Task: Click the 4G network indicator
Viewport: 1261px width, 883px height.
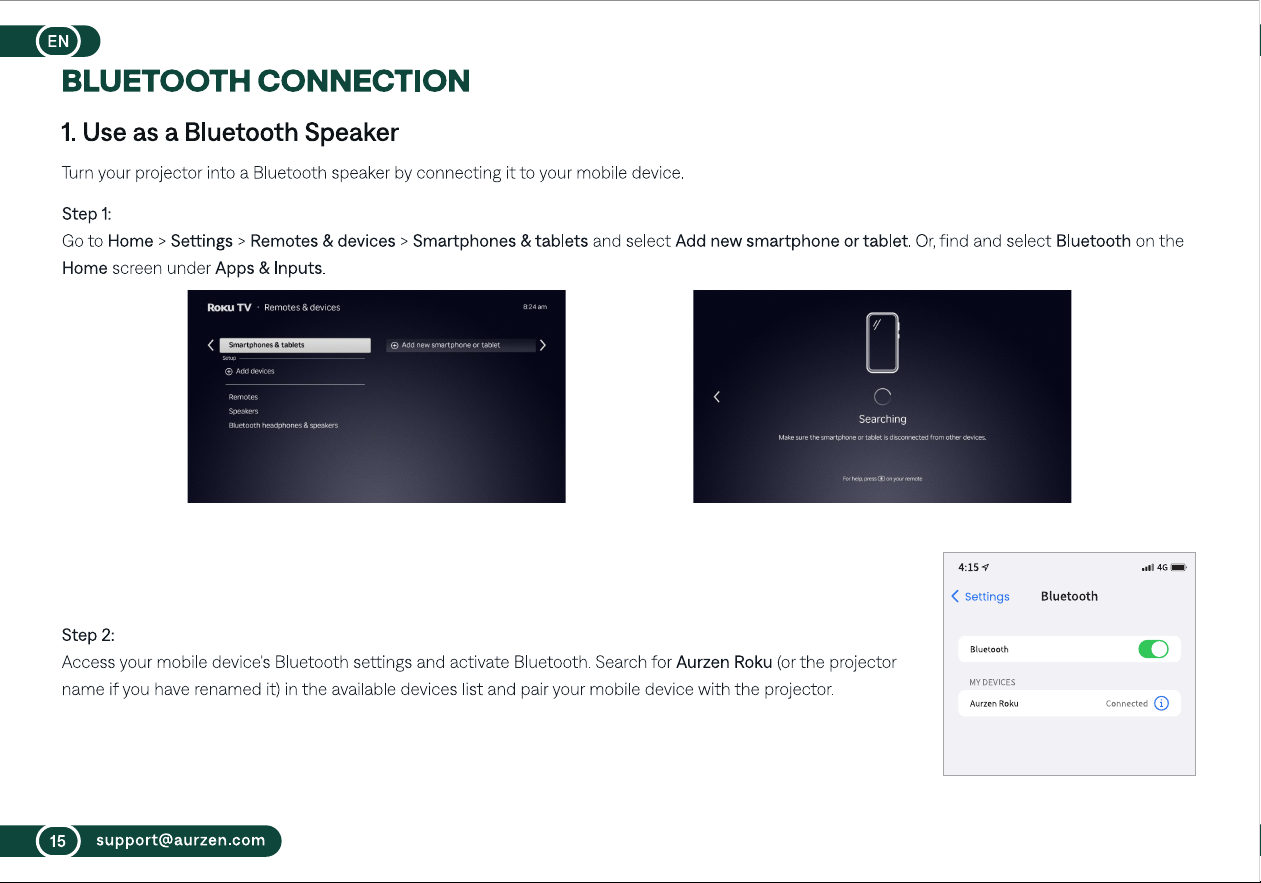Action: pos(1162,567)
